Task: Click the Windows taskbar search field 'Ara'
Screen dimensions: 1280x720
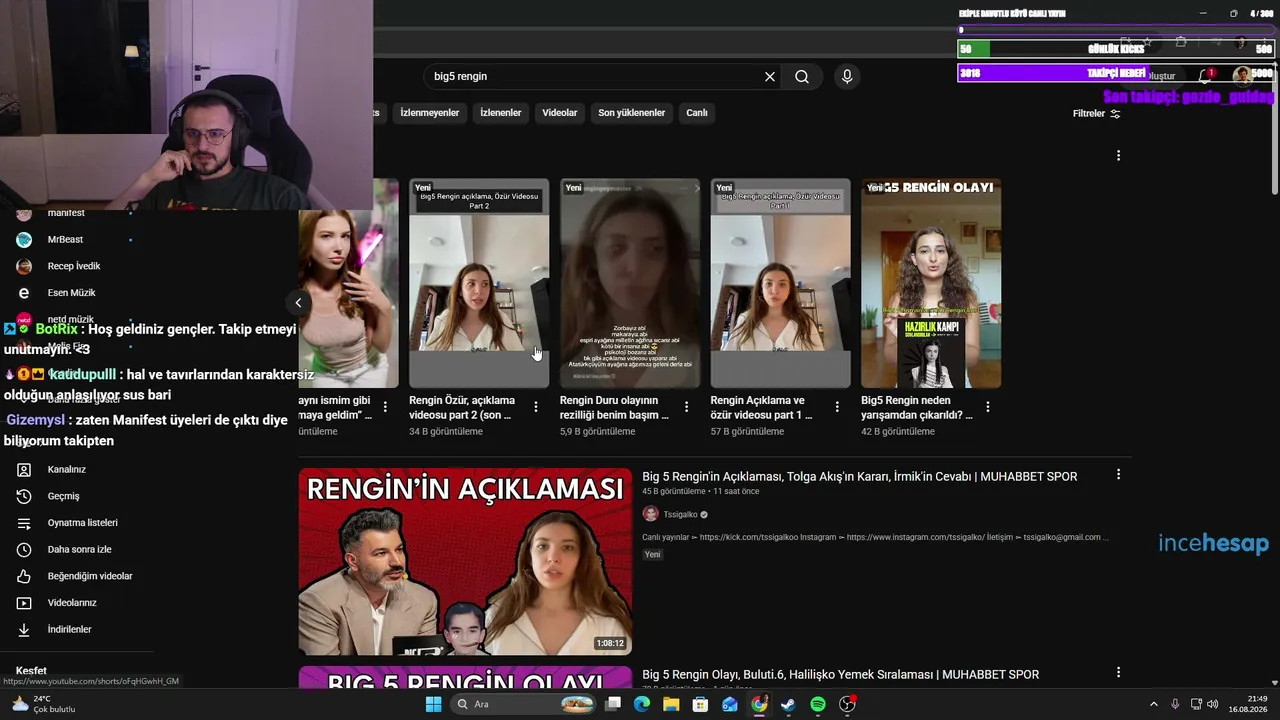Action: [x=523, y=704]
